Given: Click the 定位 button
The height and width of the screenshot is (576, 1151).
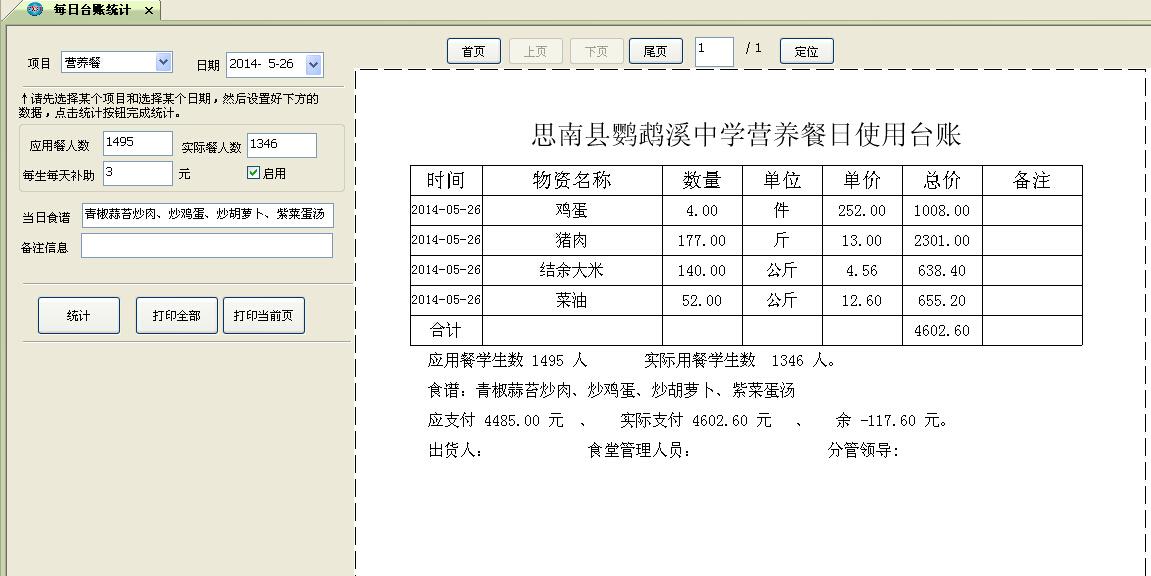Looking at the screenshot, I should coord(806,51).
